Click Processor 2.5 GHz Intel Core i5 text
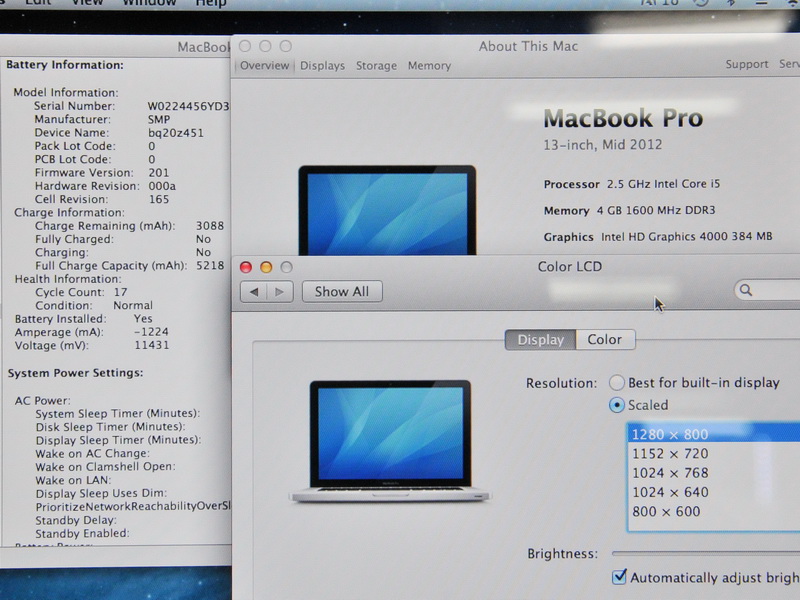Image resolution: width=800 pixels, height=600 pixels. point(632,184)
